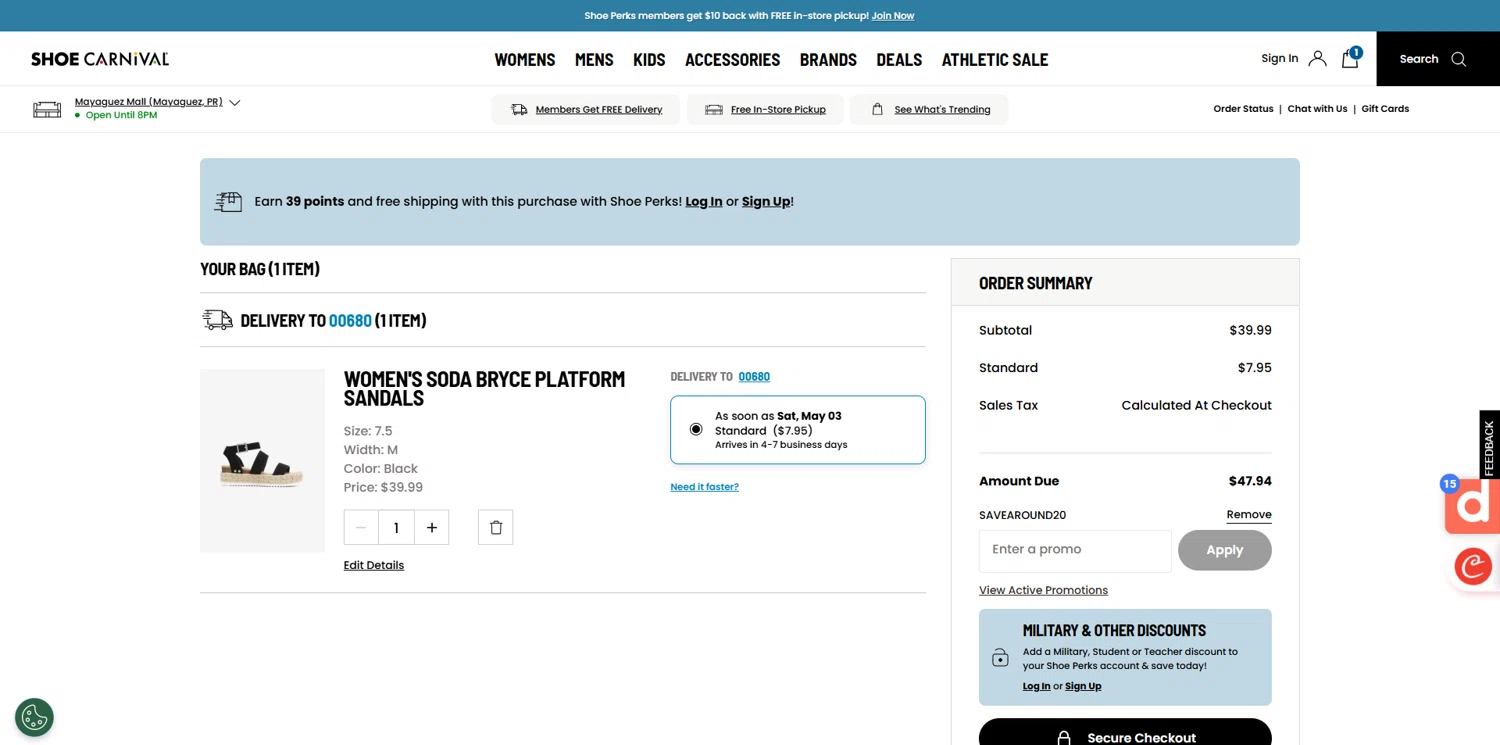Click the store location icon
The width and height of the screenshot is (1500, 745).
point(47,109)
